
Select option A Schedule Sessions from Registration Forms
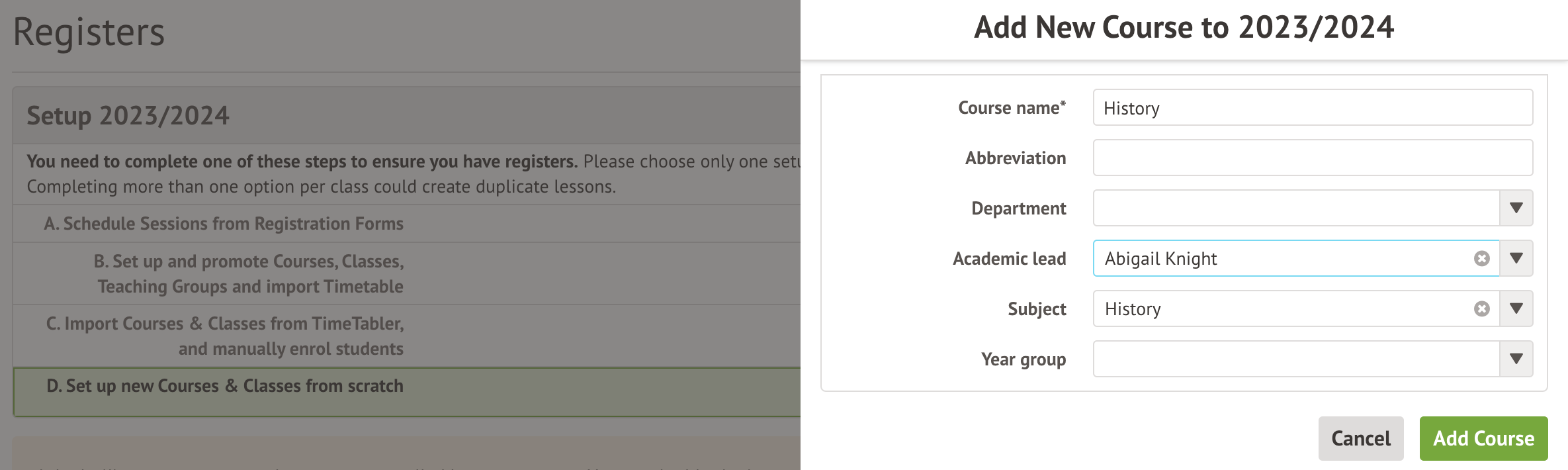tap(224, 224)
